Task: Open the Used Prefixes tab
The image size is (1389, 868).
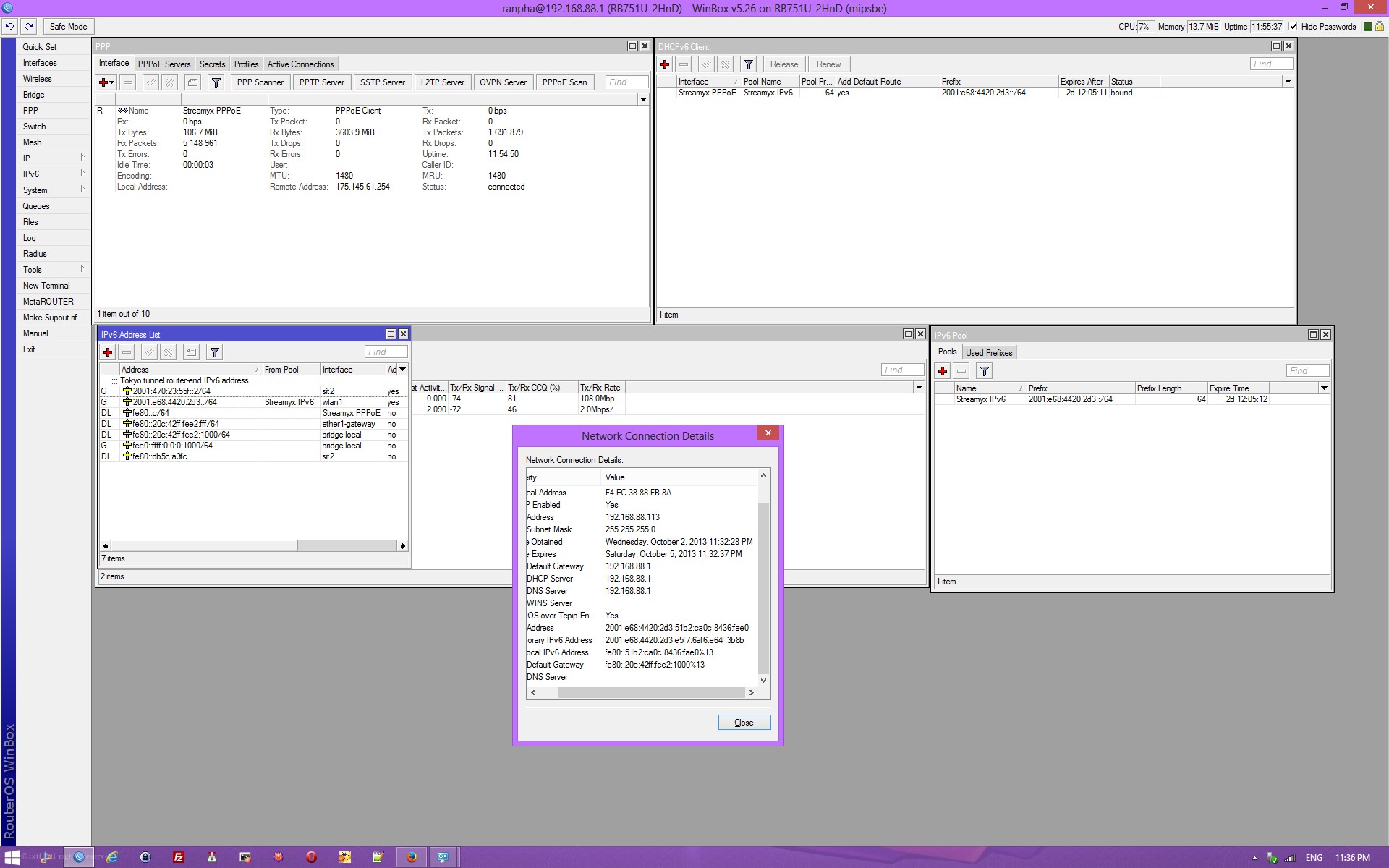Action: click(x=989, y=353)
